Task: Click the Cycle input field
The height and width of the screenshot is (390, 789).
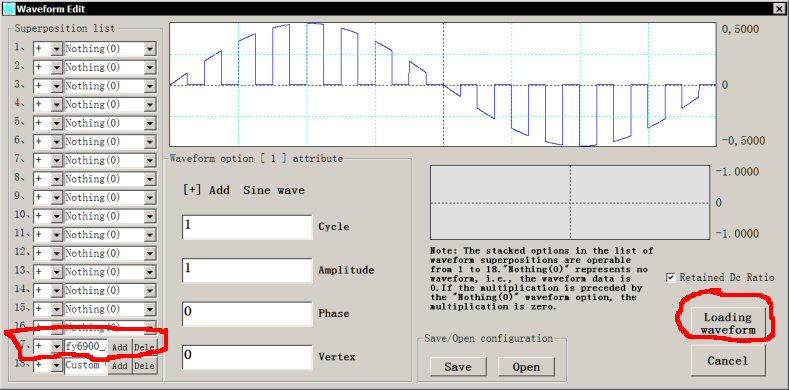Action: tap(247, 227)
